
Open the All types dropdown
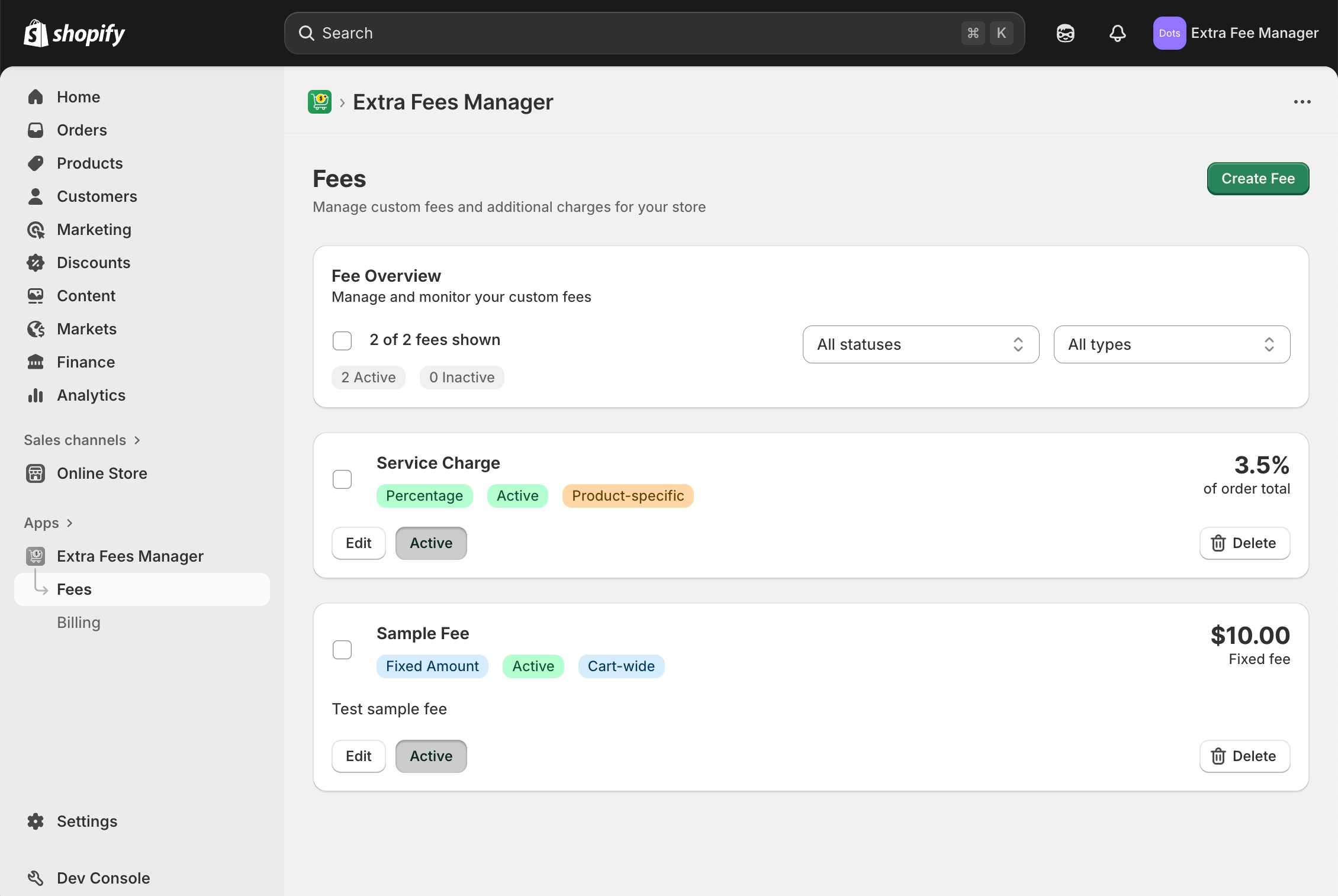coord(1172,344)
